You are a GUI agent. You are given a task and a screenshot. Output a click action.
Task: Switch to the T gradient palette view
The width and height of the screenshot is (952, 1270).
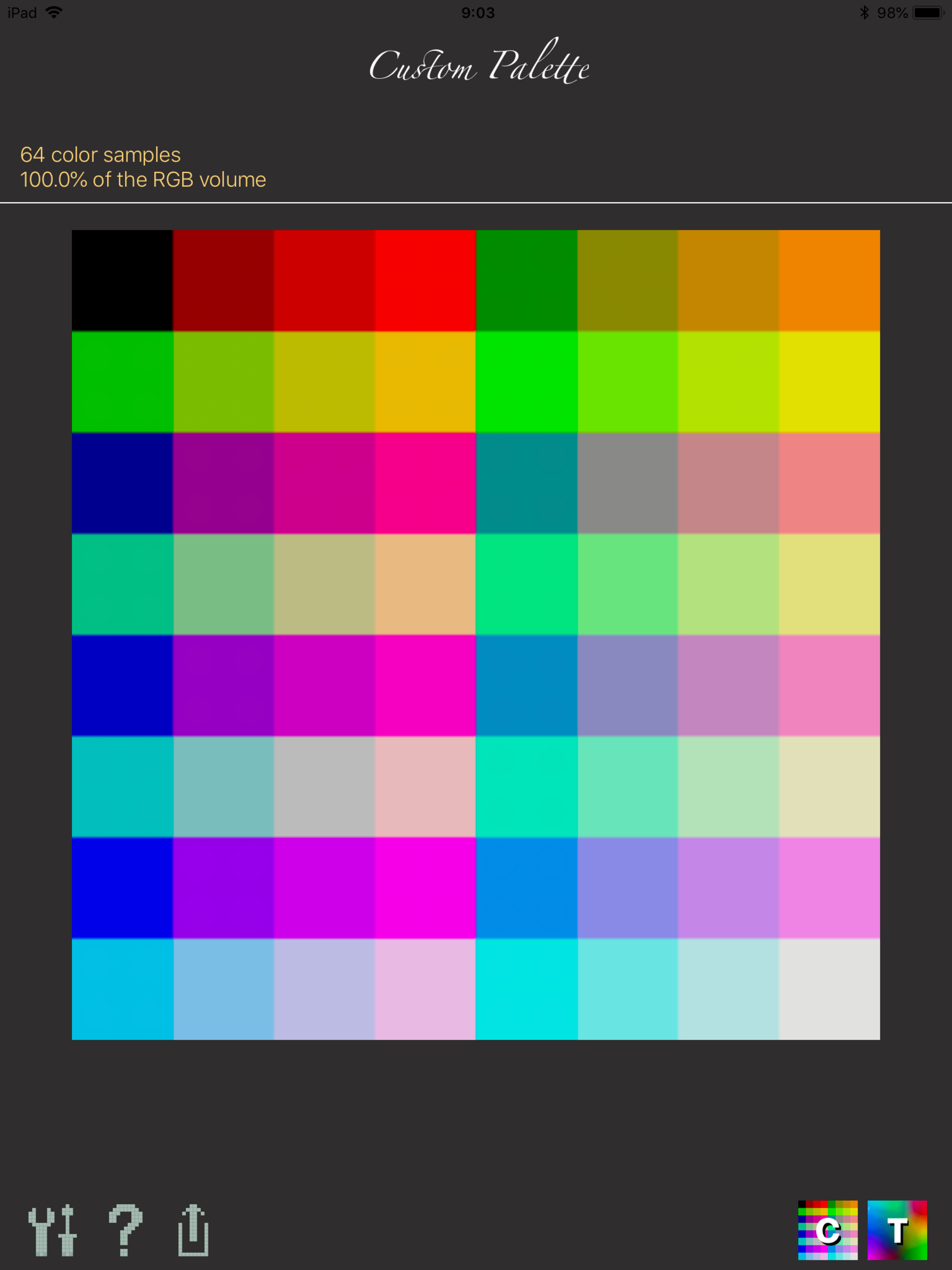897,1230
